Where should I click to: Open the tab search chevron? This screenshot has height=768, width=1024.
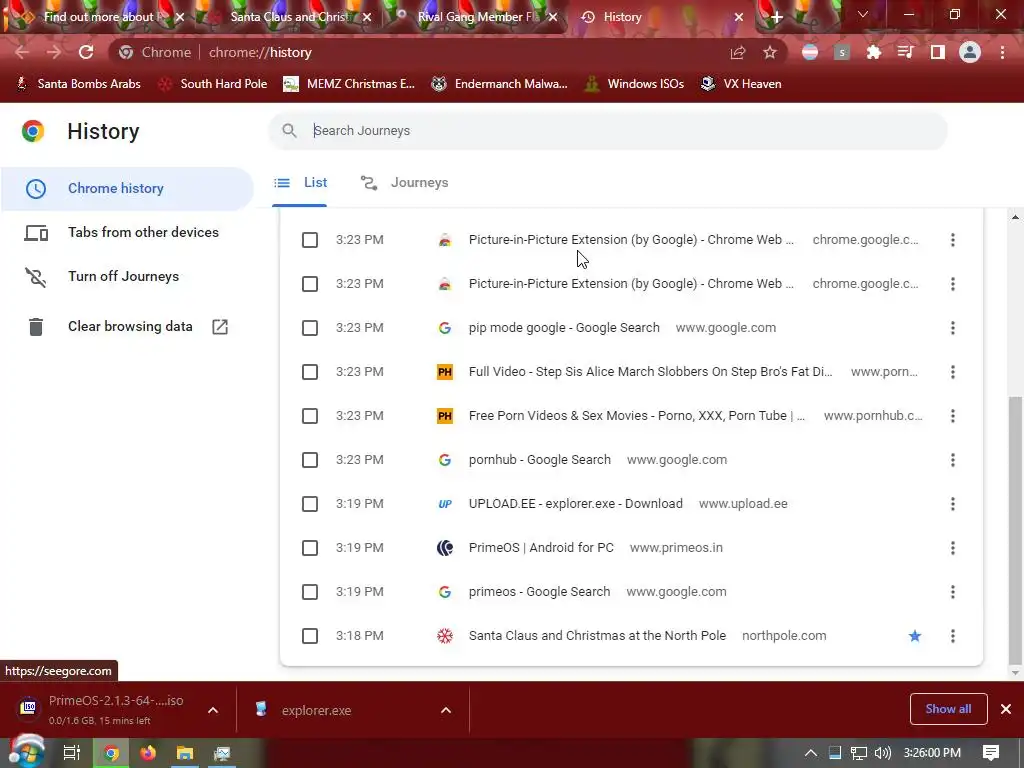click(863, 14)
